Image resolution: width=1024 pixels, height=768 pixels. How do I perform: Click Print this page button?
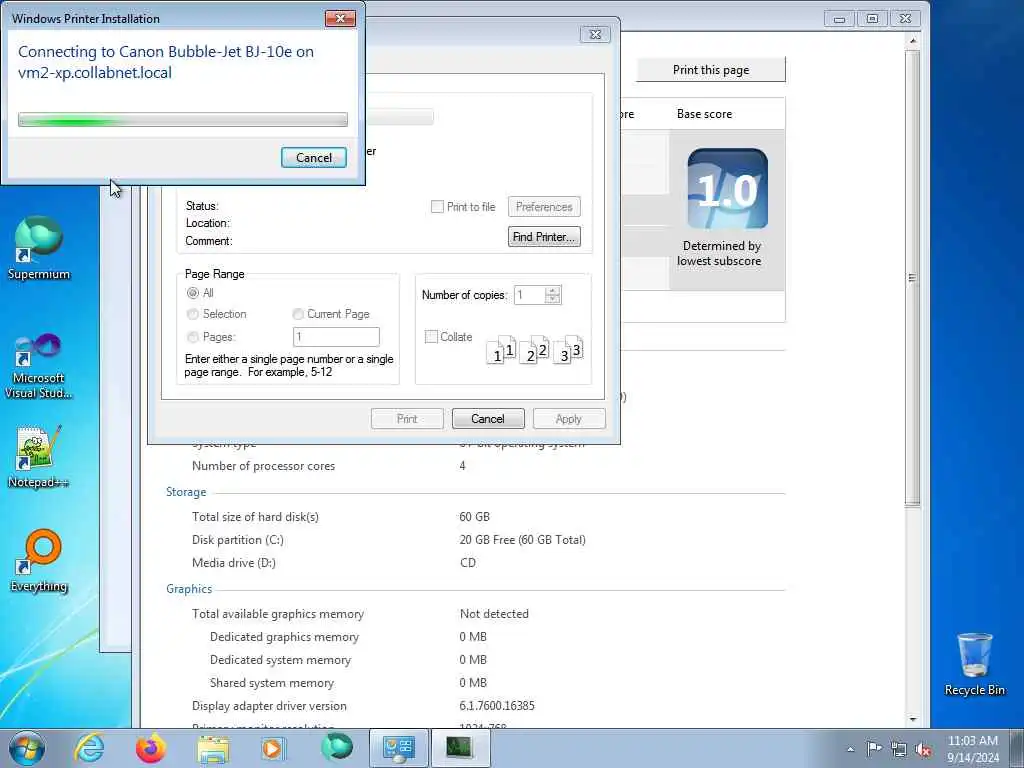(x=711, y=70)
